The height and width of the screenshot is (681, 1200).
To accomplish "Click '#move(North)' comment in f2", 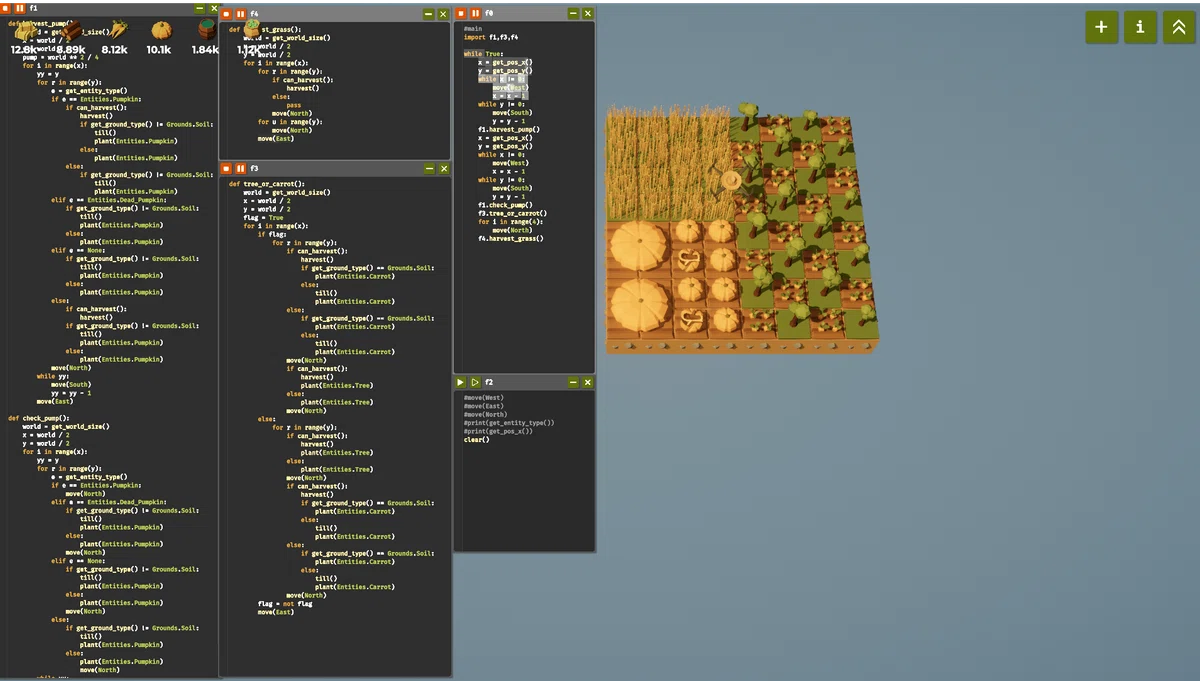I will point(485,414).
